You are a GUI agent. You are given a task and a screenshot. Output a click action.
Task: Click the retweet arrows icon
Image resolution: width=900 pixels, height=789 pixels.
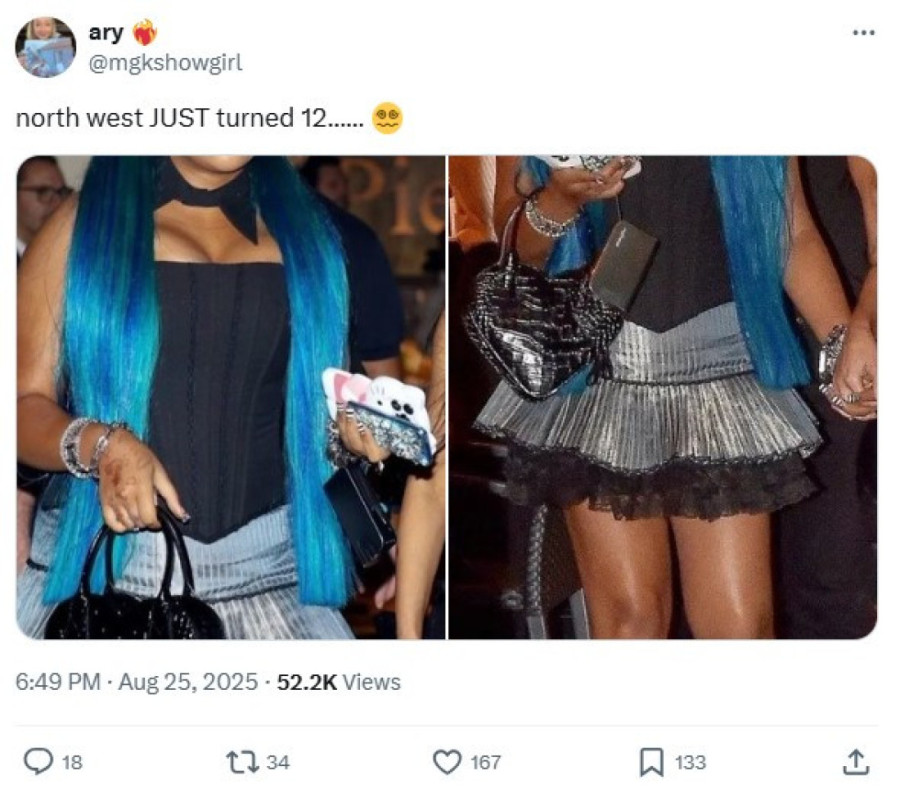[x=242, y=763]
